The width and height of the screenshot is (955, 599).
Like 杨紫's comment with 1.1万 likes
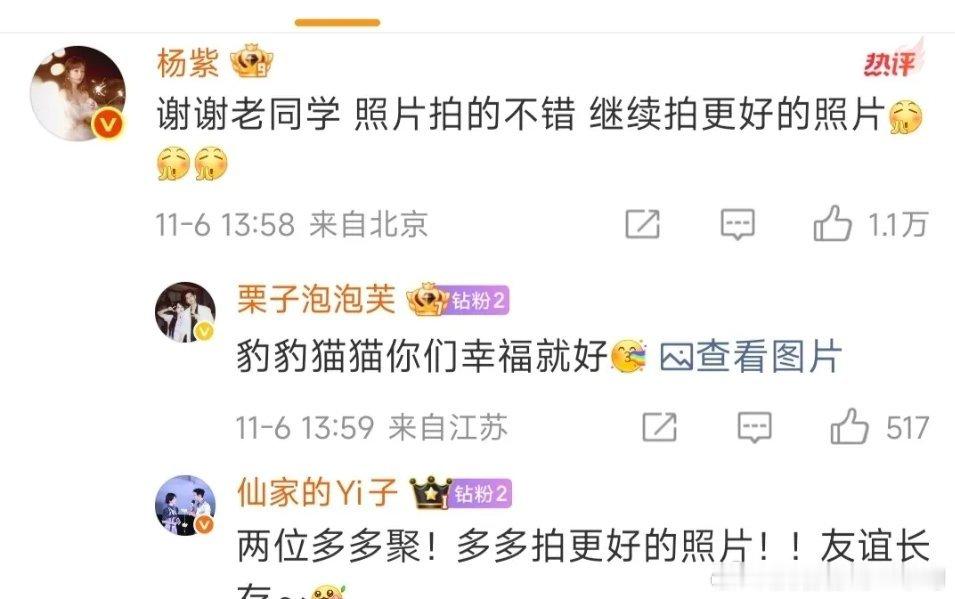(833, 224)
